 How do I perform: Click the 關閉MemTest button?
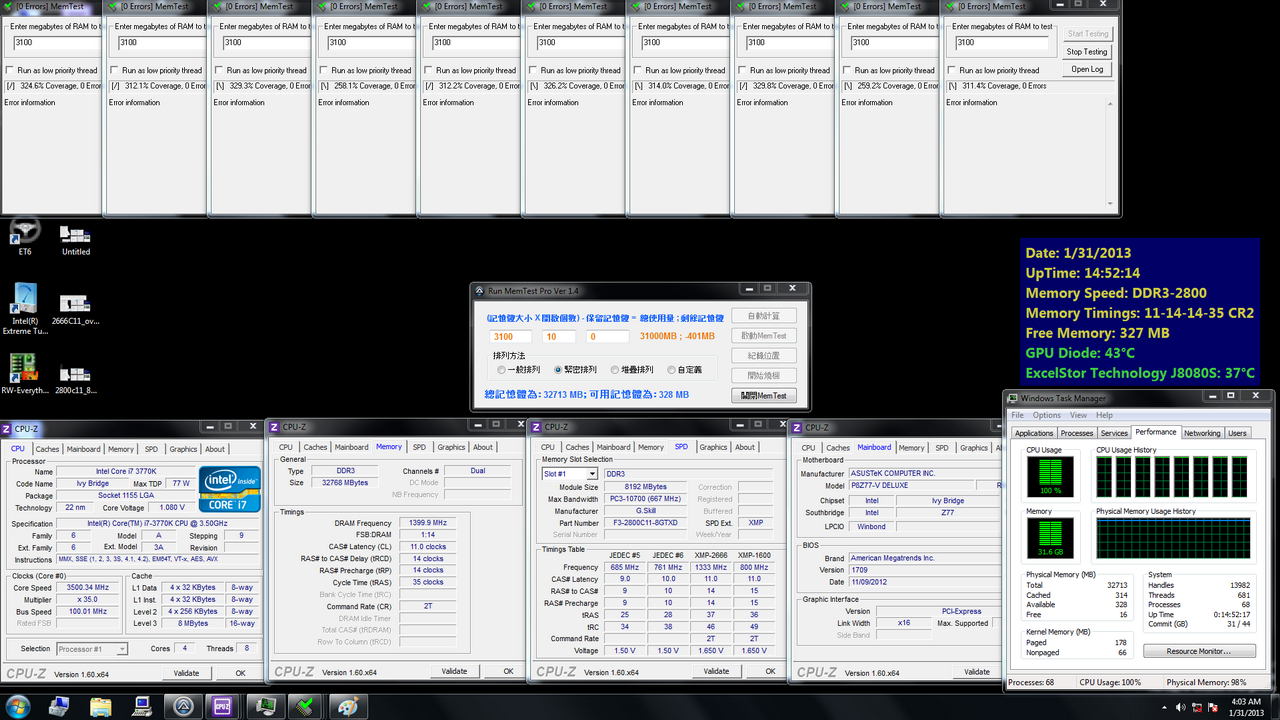(764, 395)
